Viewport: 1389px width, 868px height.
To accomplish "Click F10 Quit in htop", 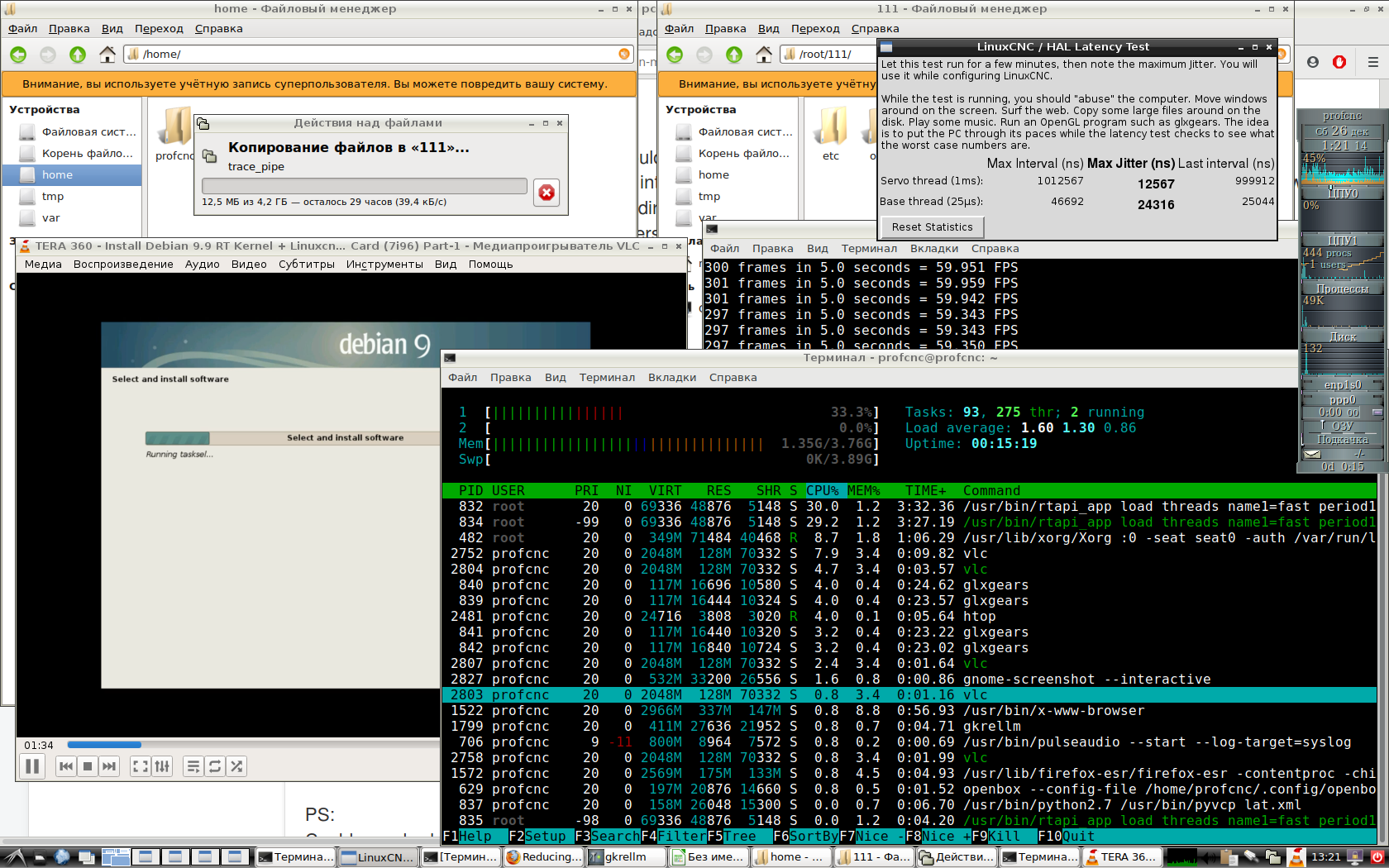I will [x=1067, y=837].
